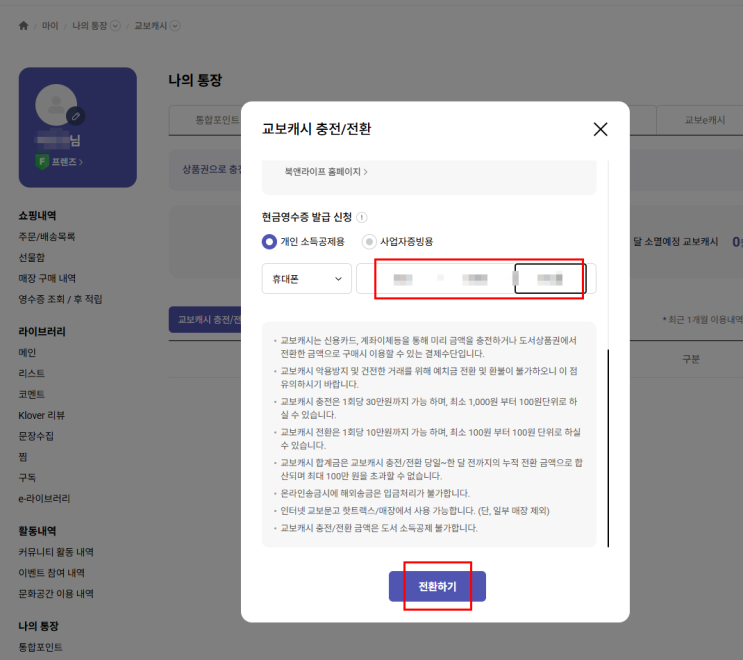Click info icon next to 현금영수증 발급 신청

[362, 217]
